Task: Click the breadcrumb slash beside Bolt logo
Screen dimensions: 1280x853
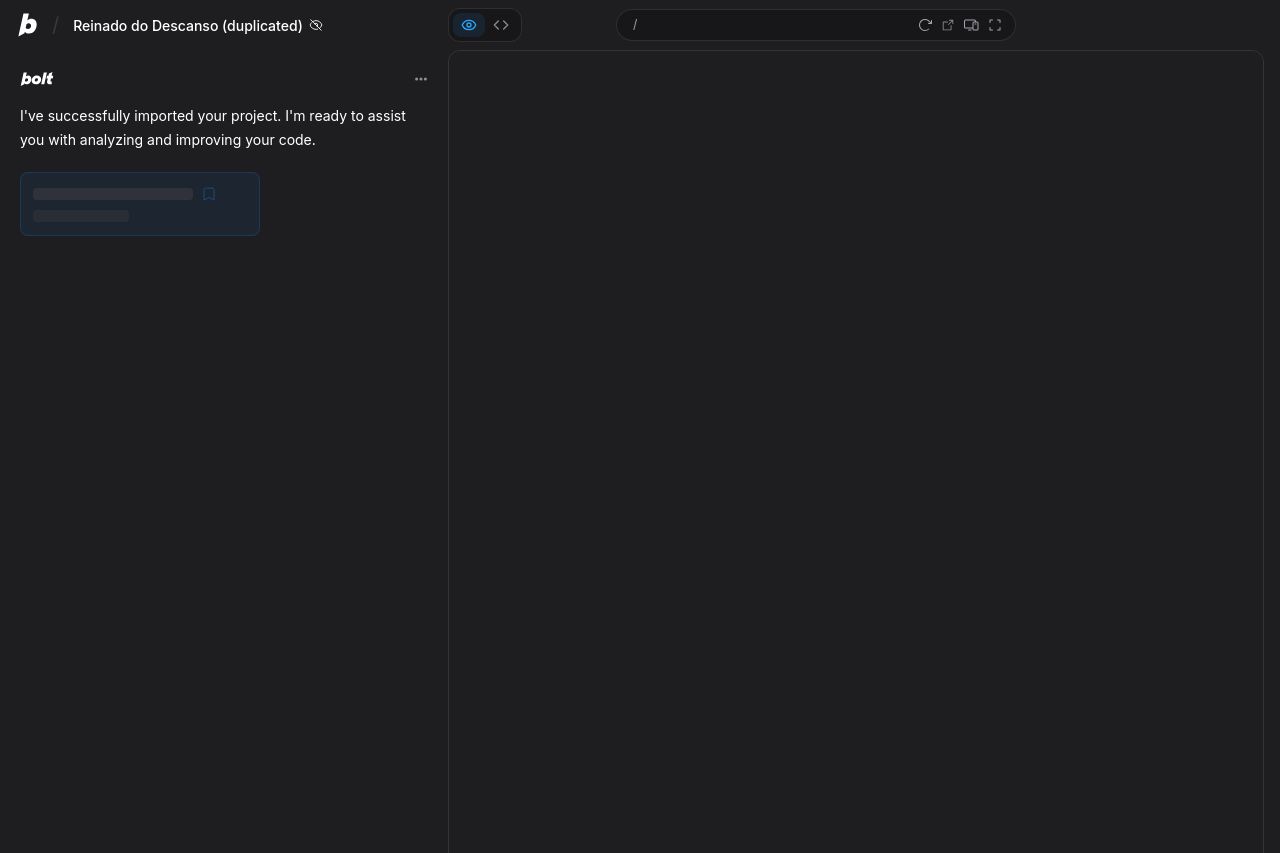Action: [56, 25]
